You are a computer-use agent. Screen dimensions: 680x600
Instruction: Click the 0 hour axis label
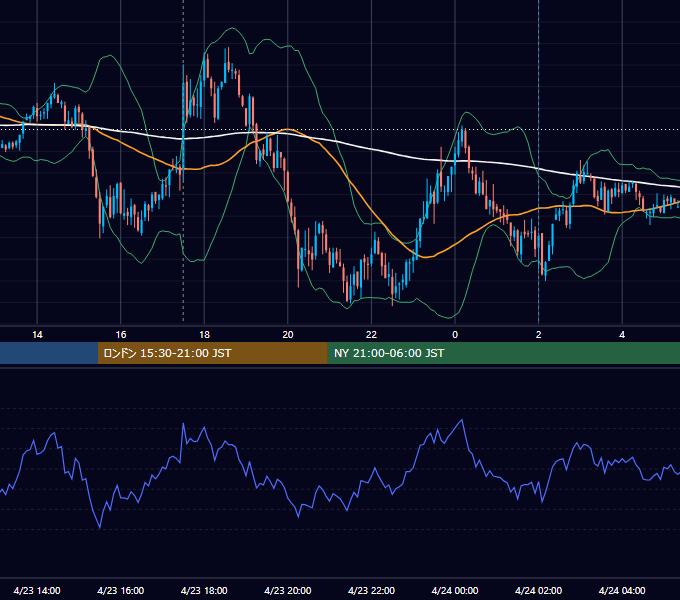(x=455, y=335)
